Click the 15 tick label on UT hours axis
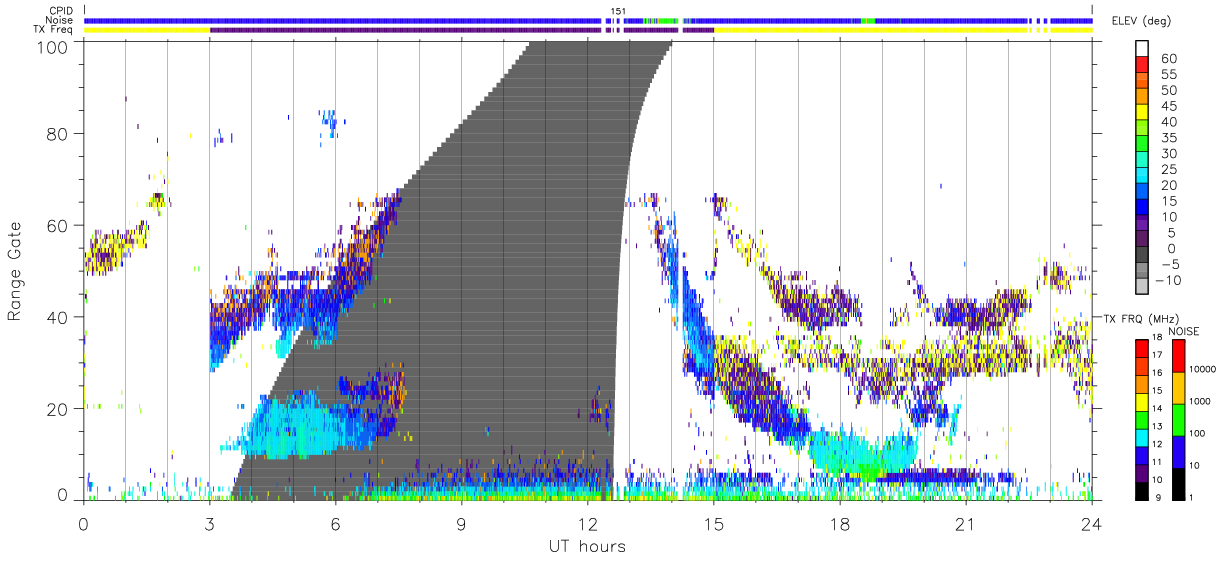The height and width of the screenshot is (567, 1228). (713, 524)
